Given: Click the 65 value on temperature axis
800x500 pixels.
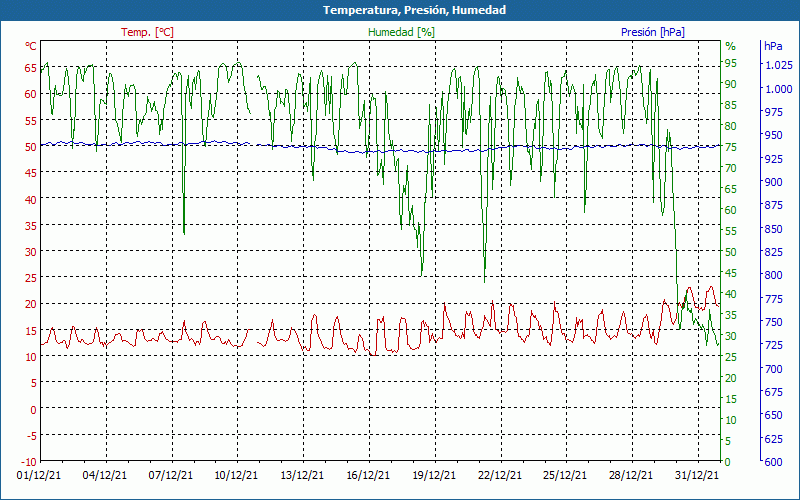Looking at the screenshot, I should click(31, 68).
